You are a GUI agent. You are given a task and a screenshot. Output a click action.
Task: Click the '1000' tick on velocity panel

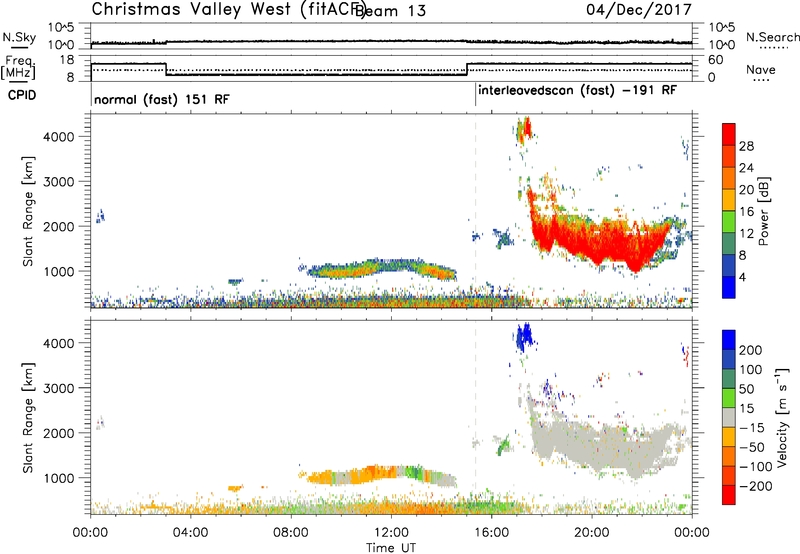(59, 478)
